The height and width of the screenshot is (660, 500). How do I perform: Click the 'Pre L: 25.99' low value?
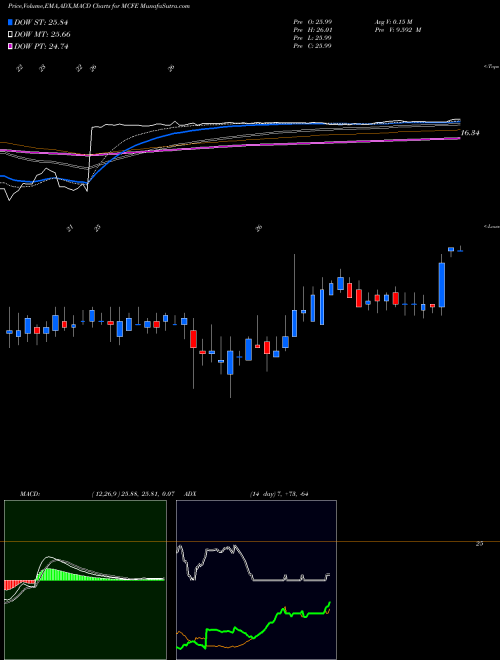pyautogui.click(x=312, y=38)
